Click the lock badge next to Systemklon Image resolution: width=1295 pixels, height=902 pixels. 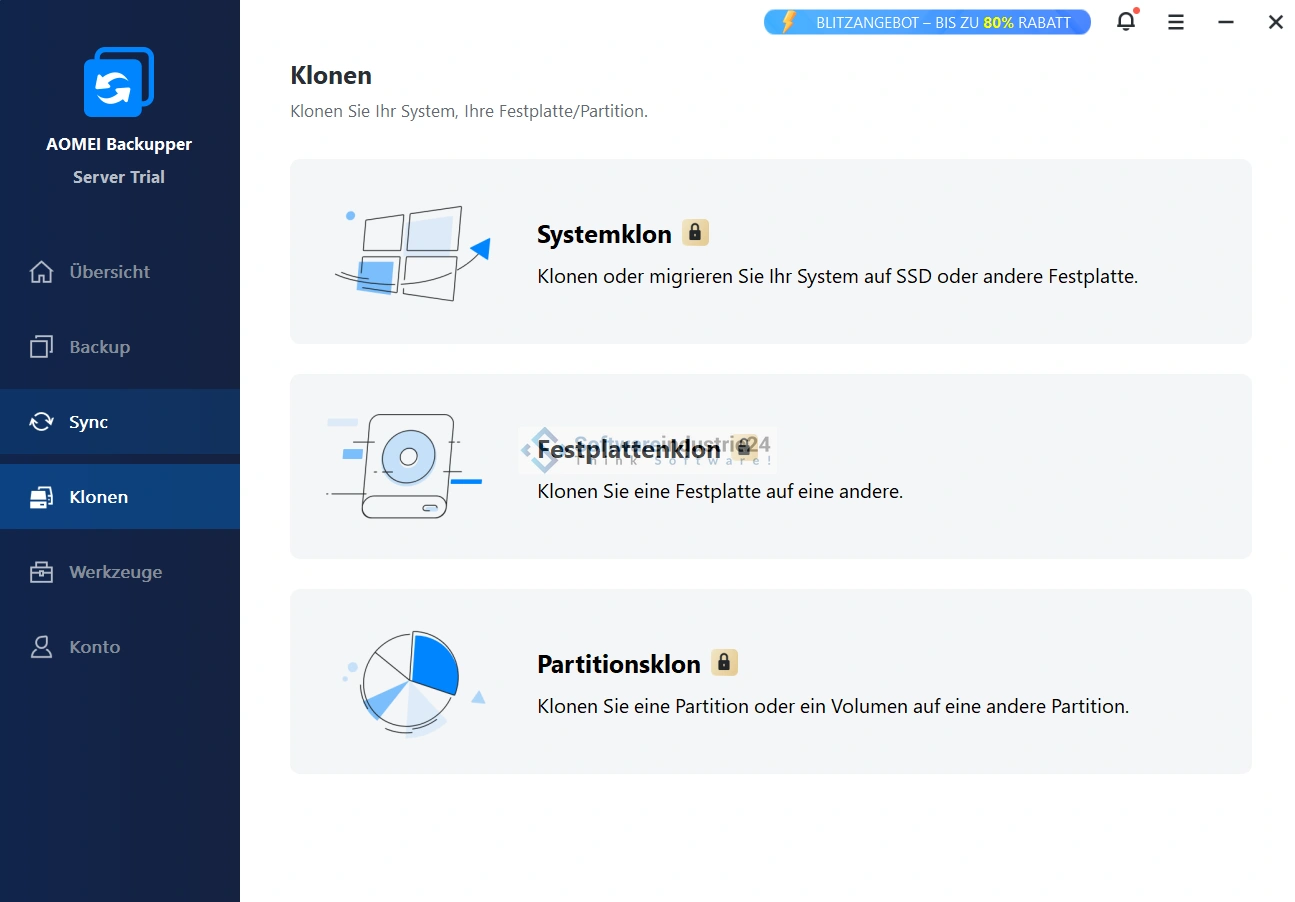[x=695, y=233]
